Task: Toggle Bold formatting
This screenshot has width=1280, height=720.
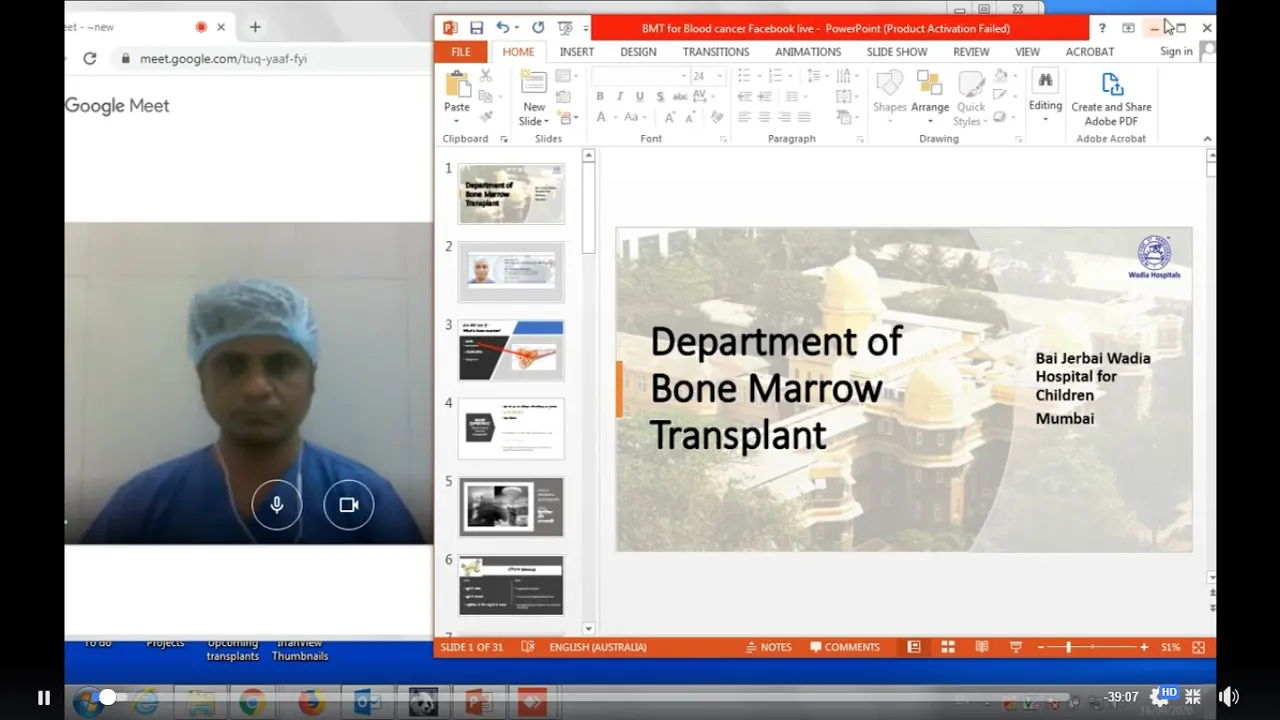Action: pos(600,96)
